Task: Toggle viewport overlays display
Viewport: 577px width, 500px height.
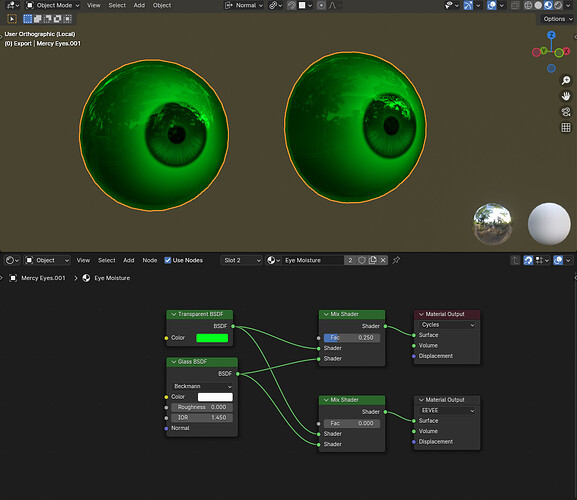Action: click(492, 5)
